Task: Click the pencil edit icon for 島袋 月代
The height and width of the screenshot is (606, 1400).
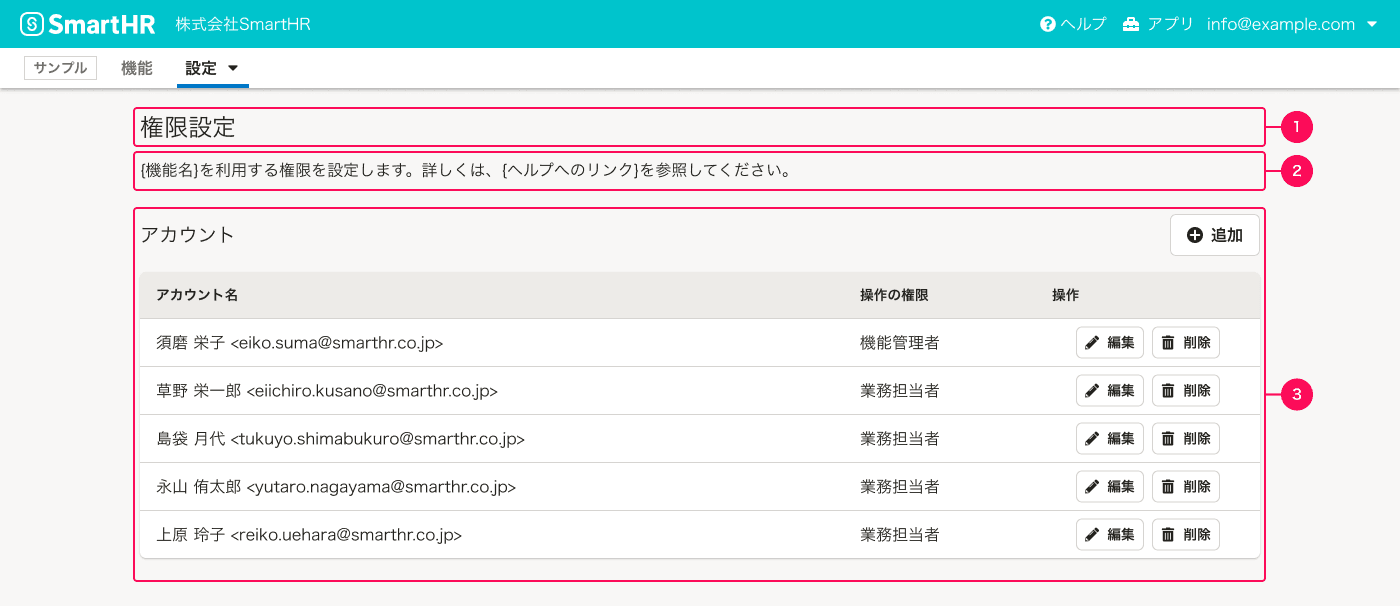Action: point(1091,438)
